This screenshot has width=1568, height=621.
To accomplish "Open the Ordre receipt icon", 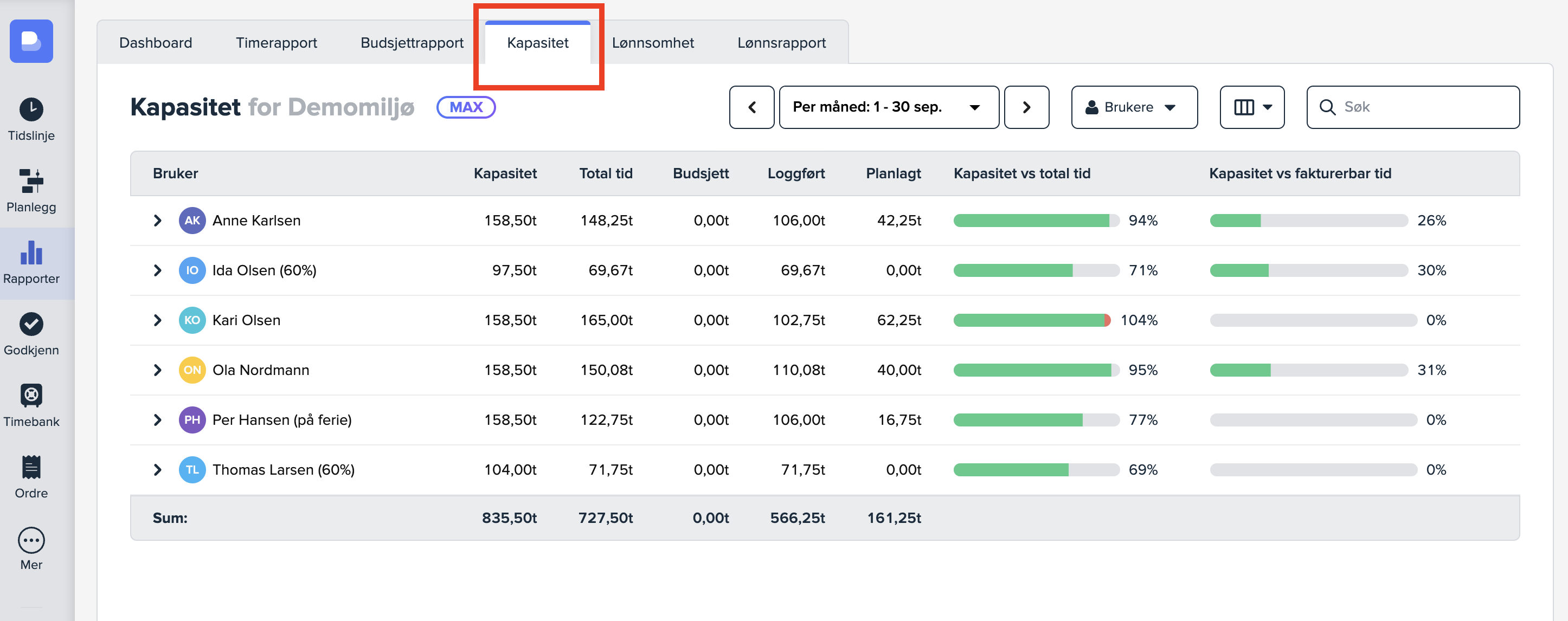I will 31,467.
